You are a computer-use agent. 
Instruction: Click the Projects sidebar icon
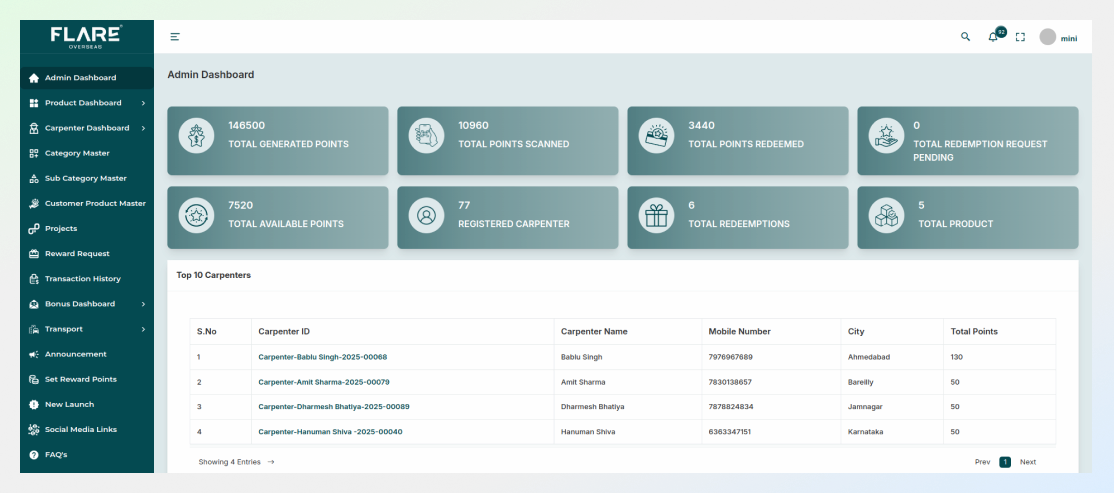(33, 229)
